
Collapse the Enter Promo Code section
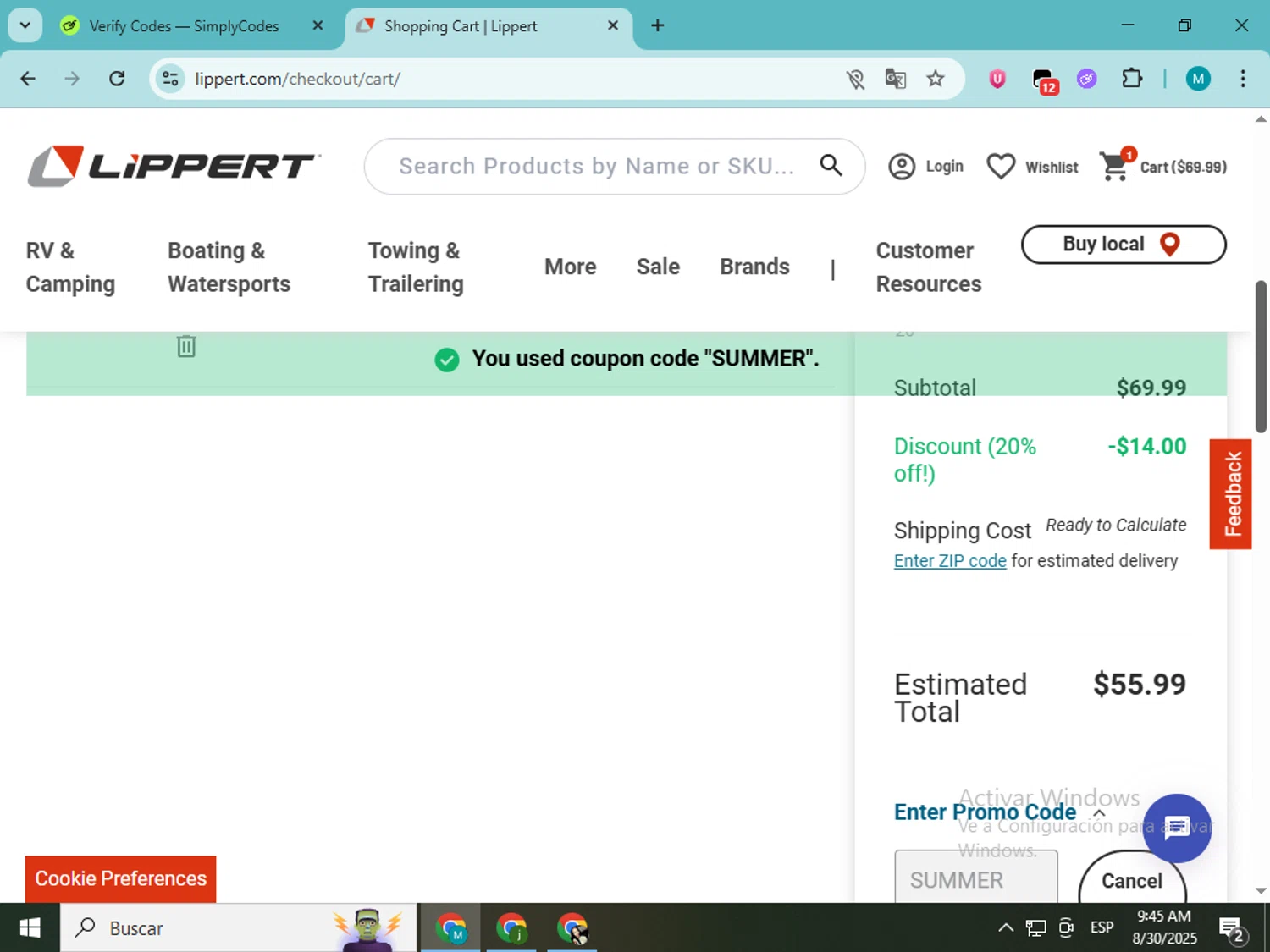tap(1099, 812)
